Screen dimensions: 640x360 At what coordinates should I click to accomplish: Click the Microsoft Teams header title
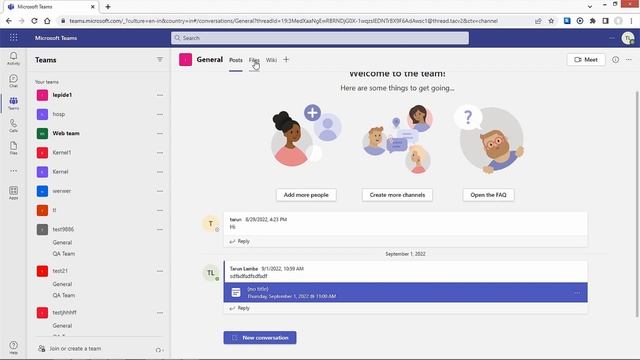coord(56,38)
